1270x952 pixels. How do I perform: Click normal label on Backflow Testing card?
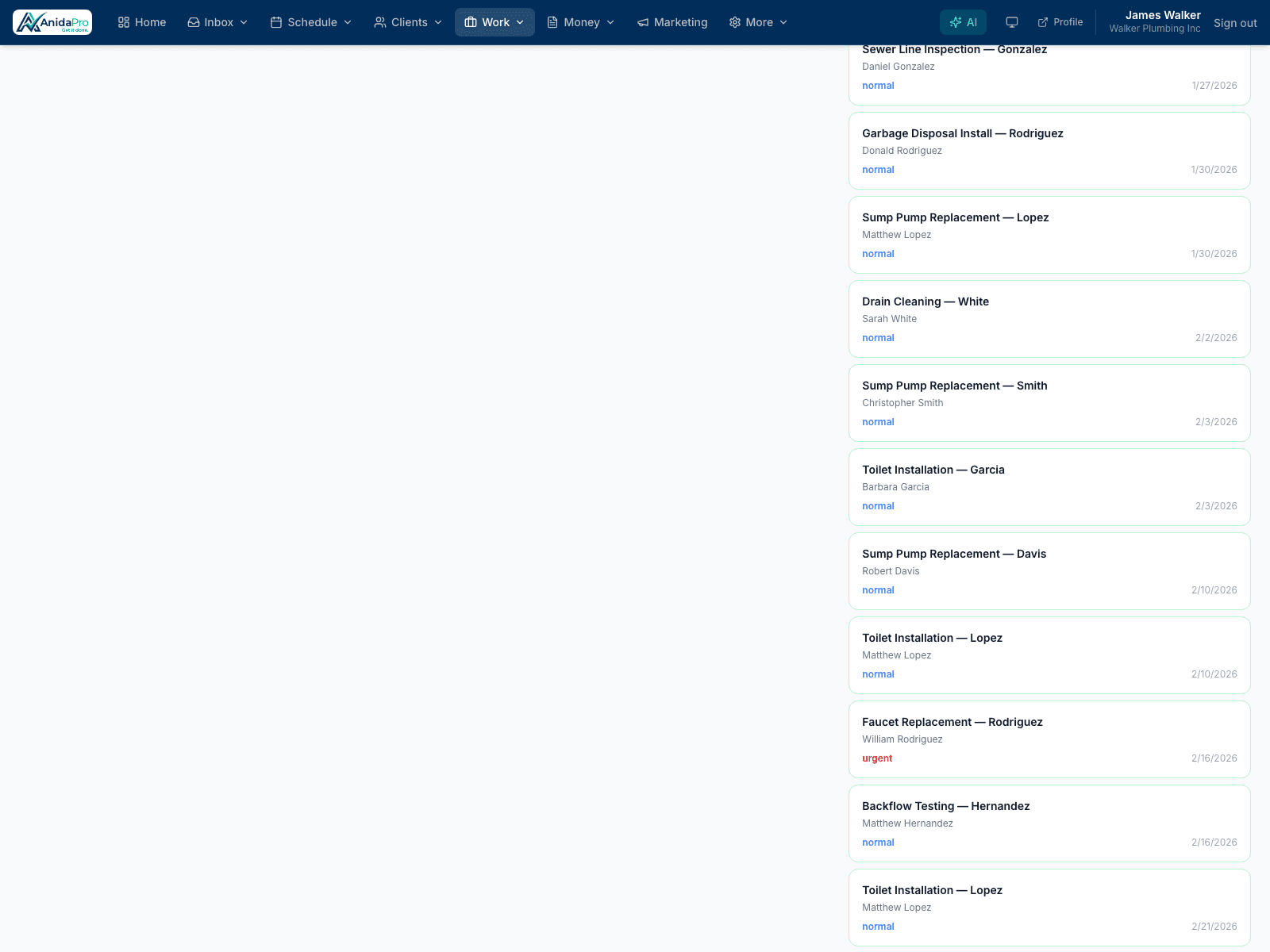878,843
